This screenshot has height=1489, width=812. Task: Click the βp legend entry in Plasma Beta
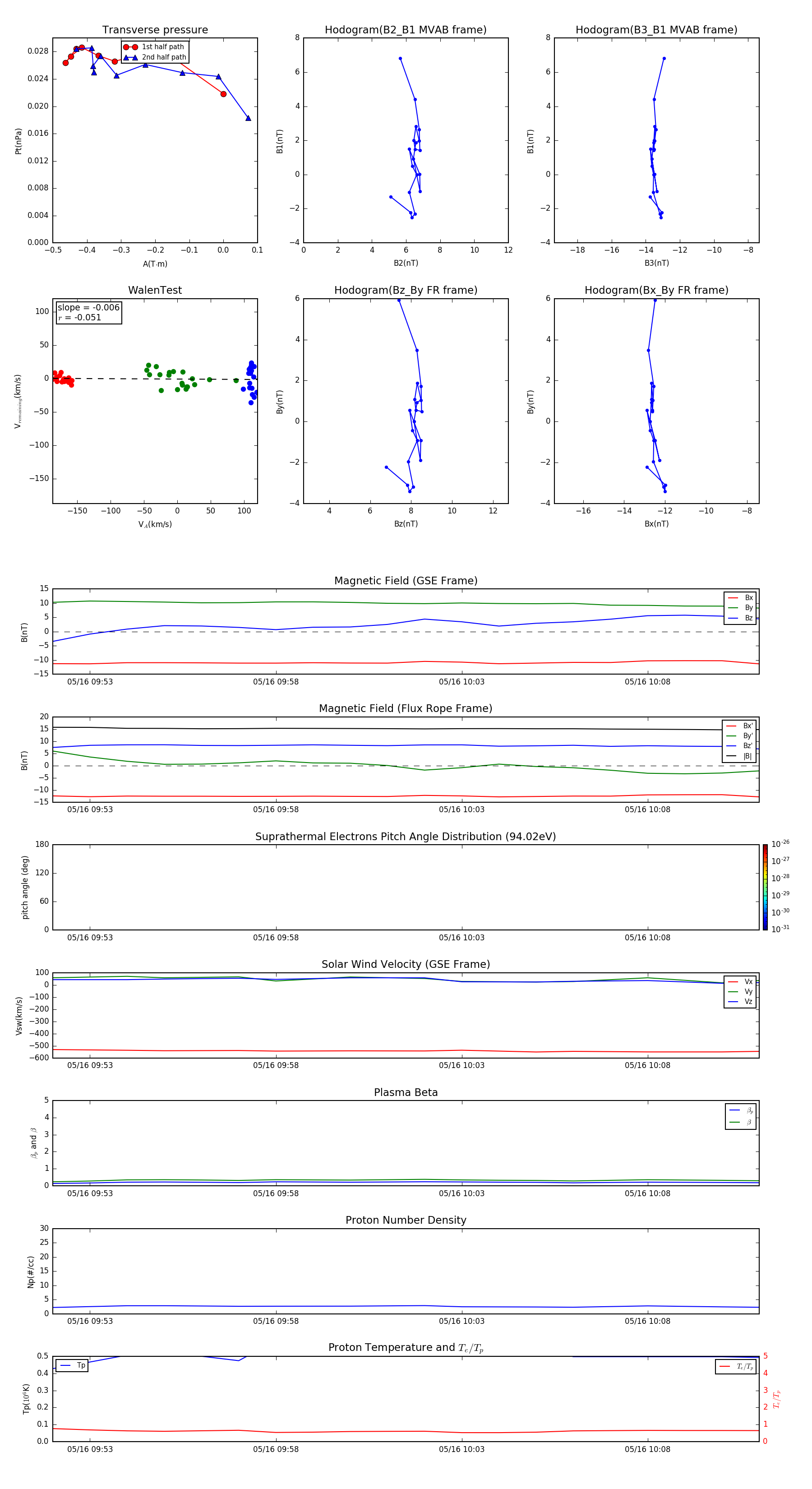pos(742,1110)
